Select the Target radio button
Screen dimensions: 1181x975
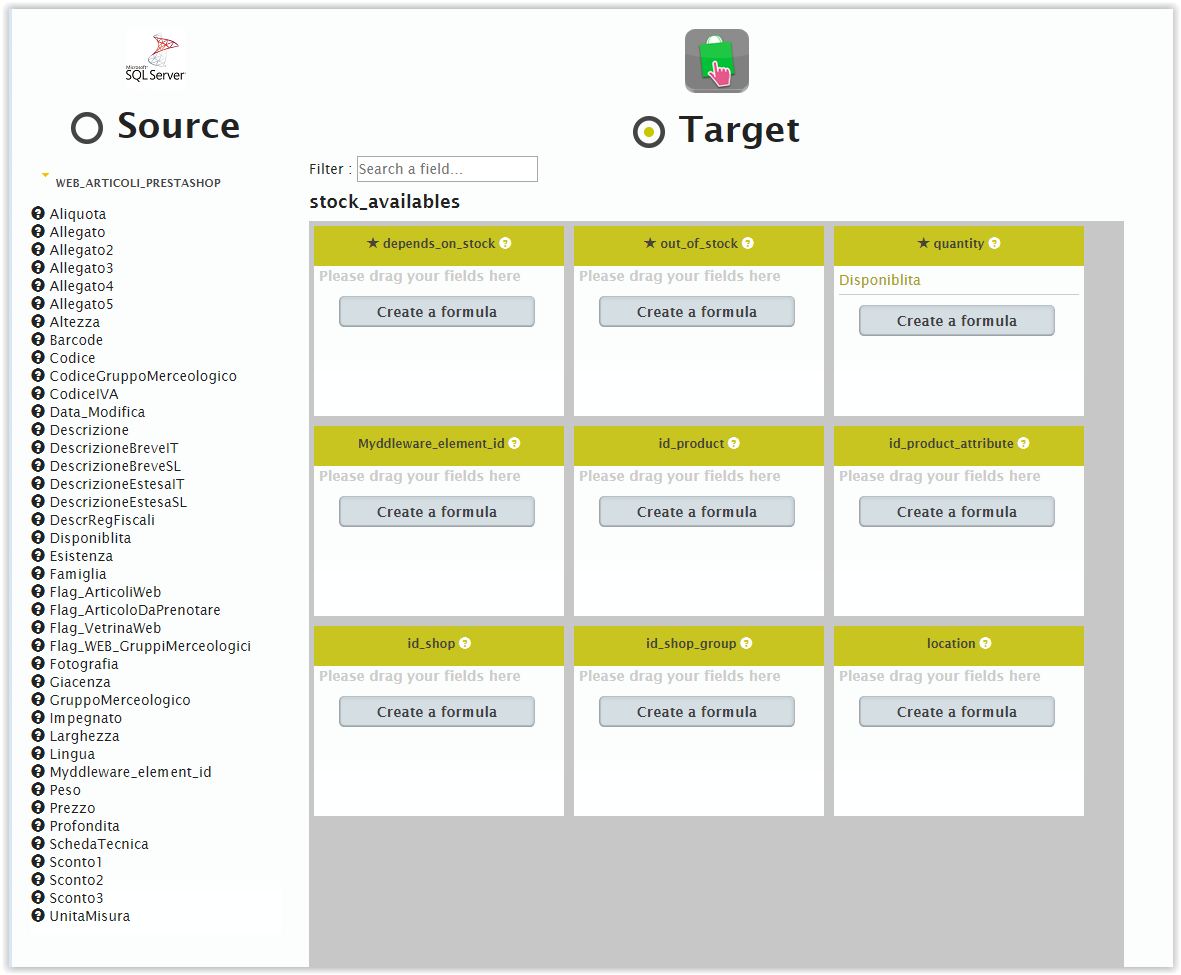point(649,131)
